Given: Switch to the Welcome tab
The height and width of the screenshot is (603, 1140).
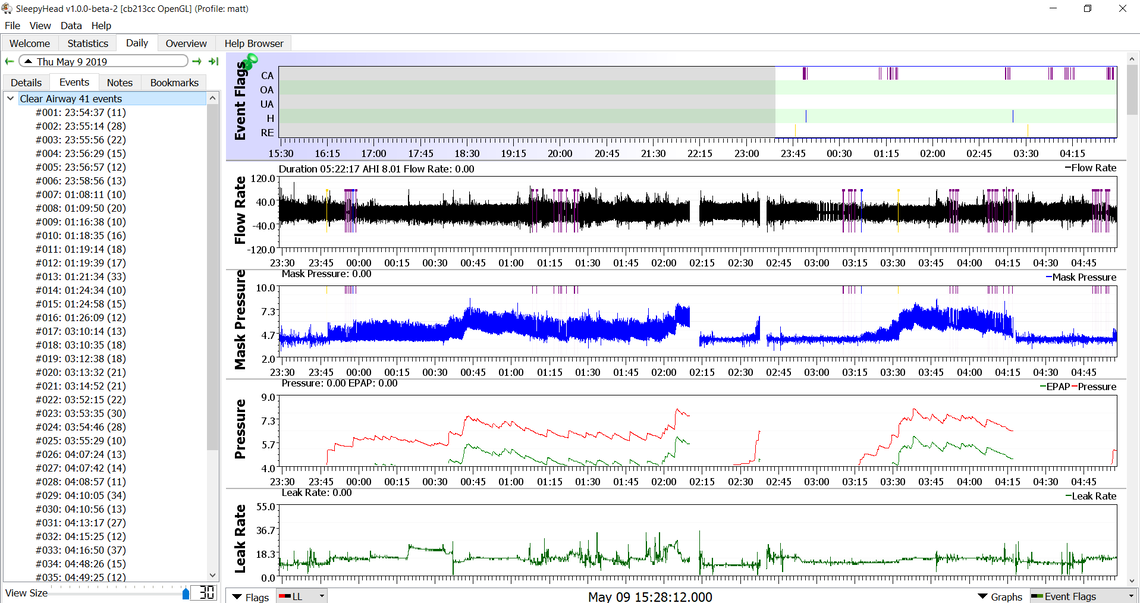Looking at the screenshot, I should point(30,44).
